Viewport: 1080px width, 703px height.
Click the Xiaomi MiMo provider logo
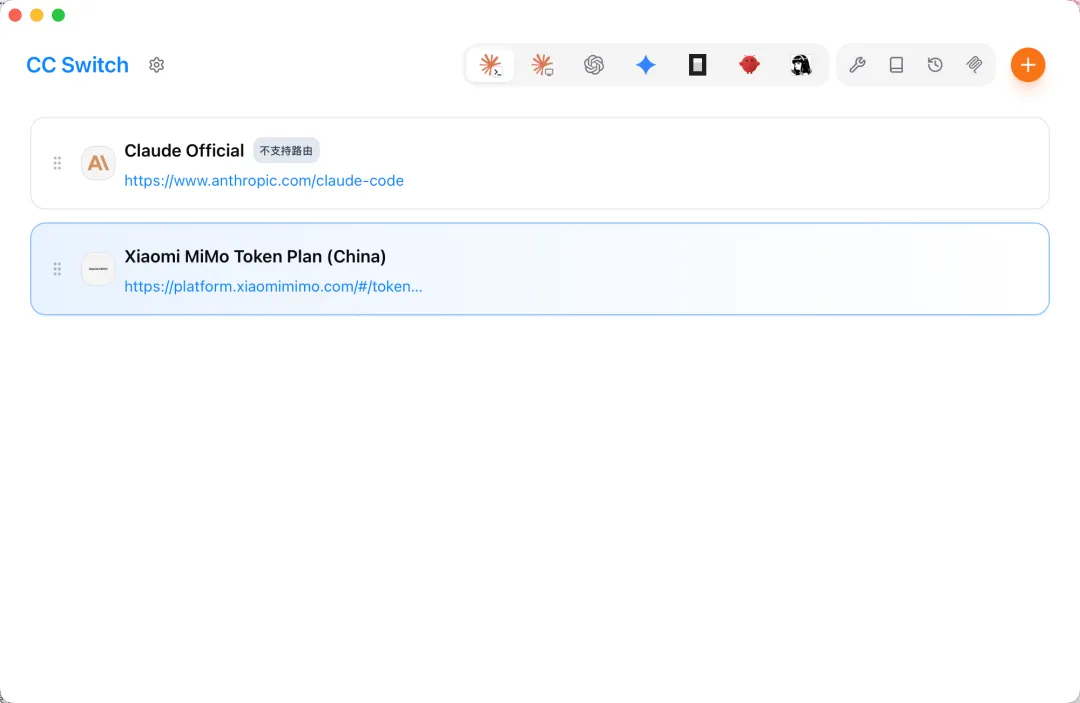pyautogui.click(x=98, y=269)
